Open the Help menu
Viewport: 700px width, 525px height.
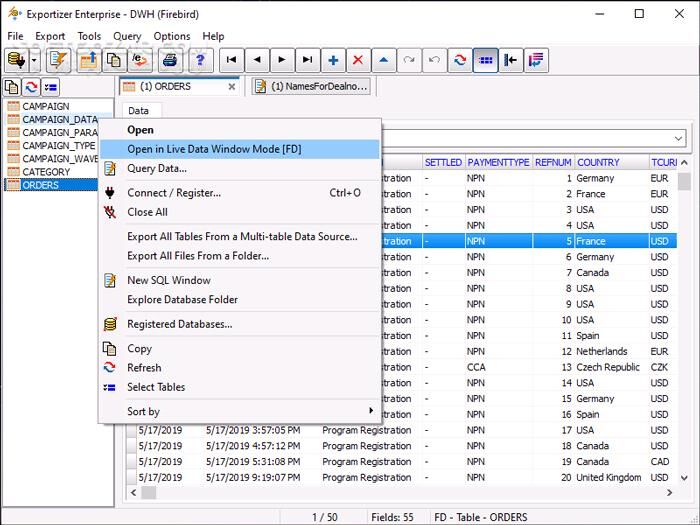tap(213, 36)
